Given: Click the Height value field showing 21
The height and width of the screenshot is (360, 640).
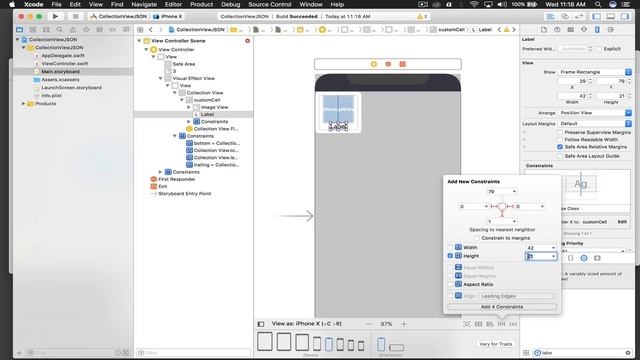Looking at the screenshot, I should [540, 256].
